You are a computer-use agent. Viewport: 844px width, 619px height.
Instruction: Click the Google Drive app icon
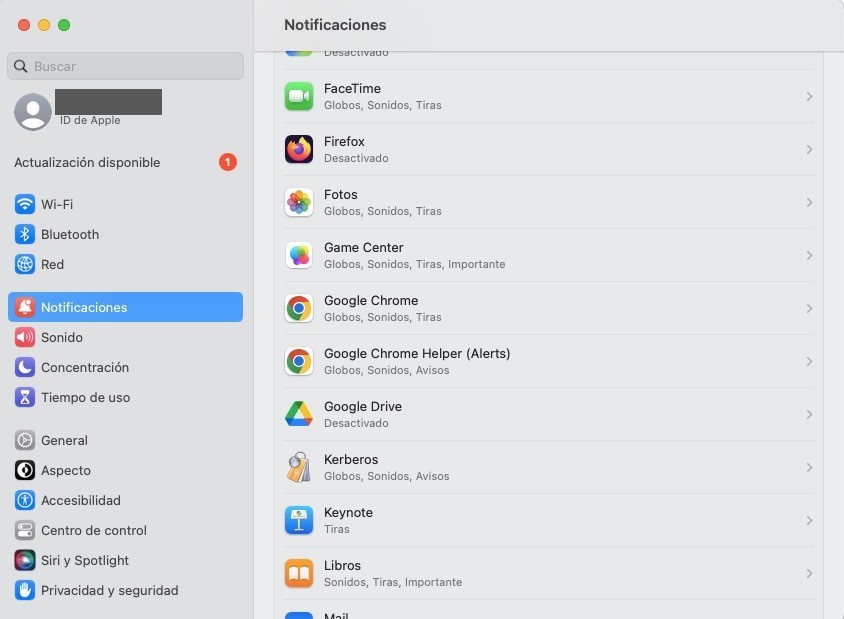pyautogui.click(x=299, y=414)
